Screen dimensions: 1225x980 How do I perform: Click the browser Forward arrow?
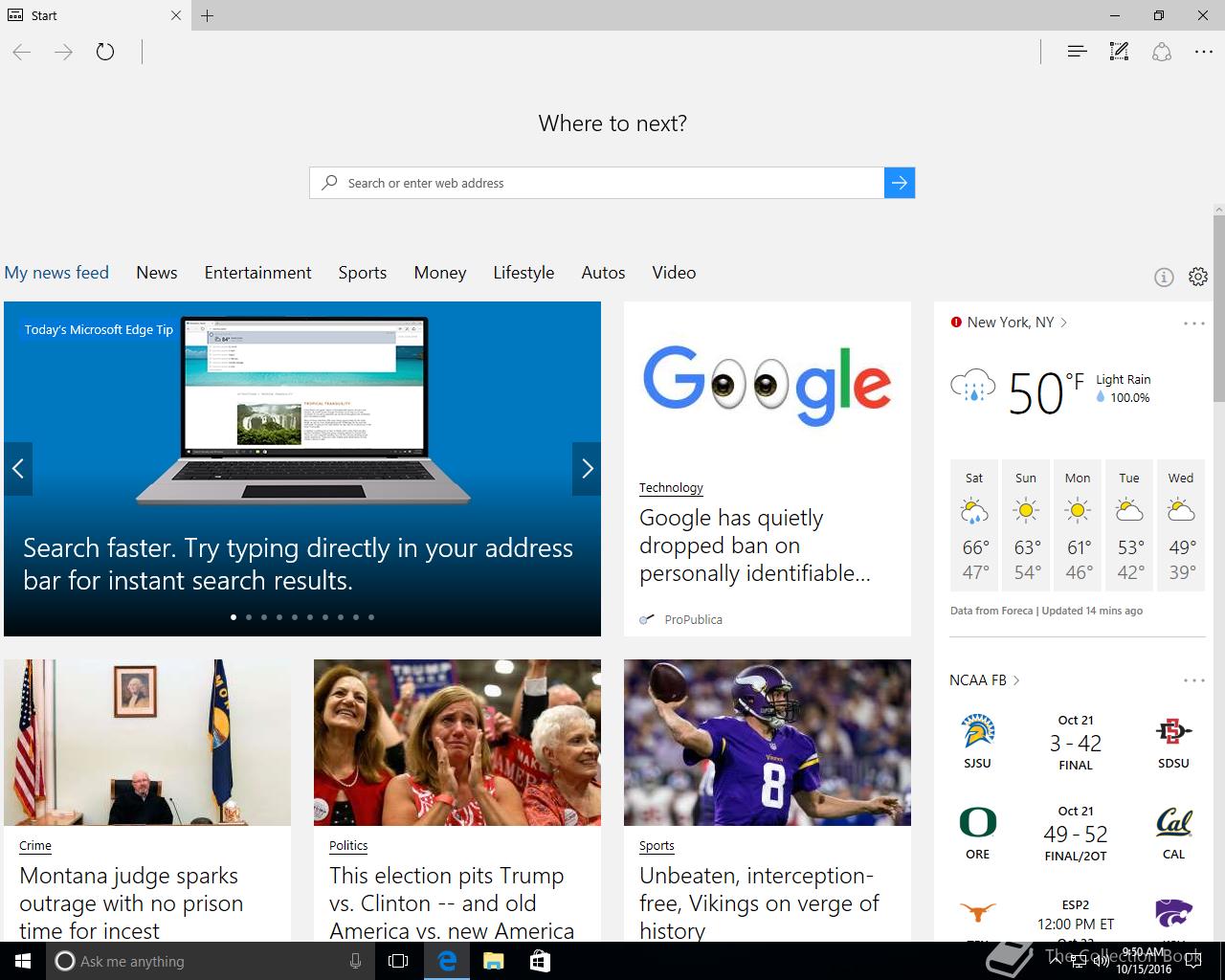(63, 52)
